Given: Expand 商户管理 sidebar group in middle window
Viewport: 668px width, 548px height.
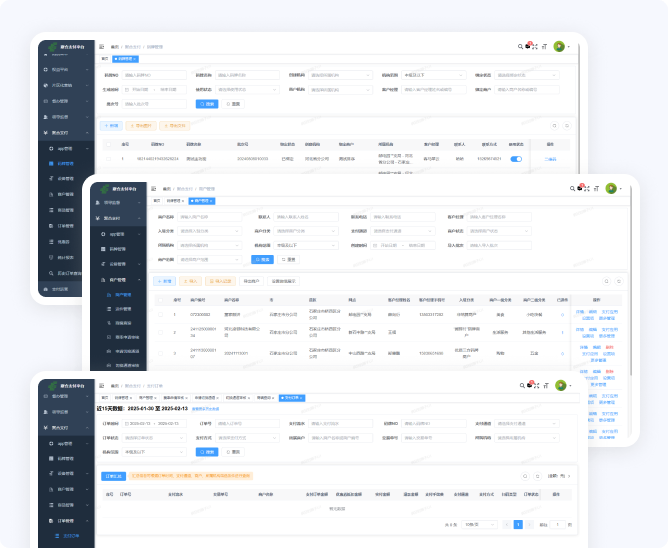Looking at the screenshot, I should [x=118, y=280].
